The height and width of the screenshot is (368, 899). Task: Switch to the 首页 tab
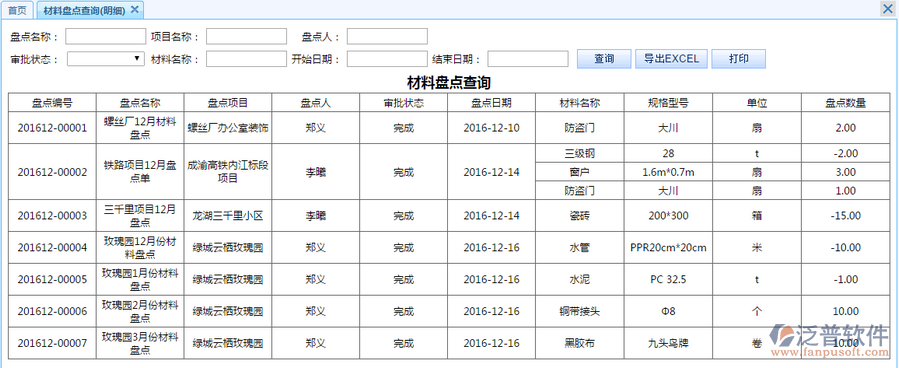17,10
